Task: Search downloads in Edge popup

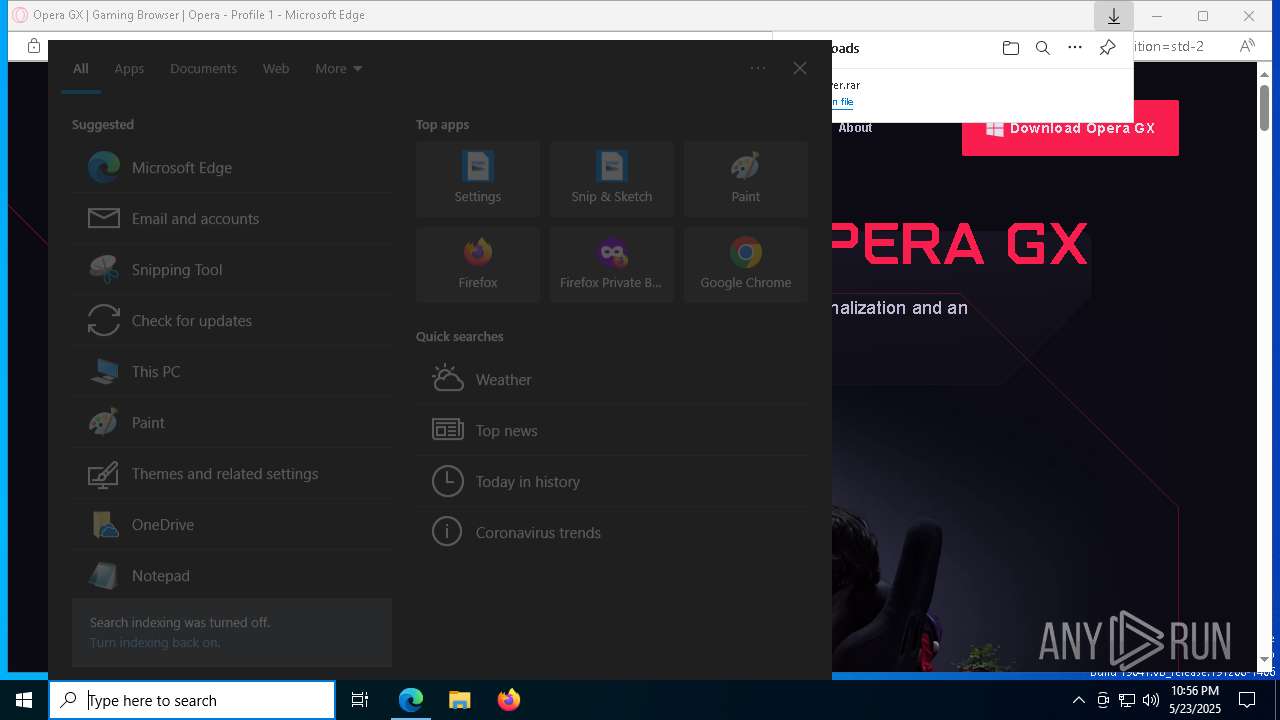Action: click(x=1043, y=48)
